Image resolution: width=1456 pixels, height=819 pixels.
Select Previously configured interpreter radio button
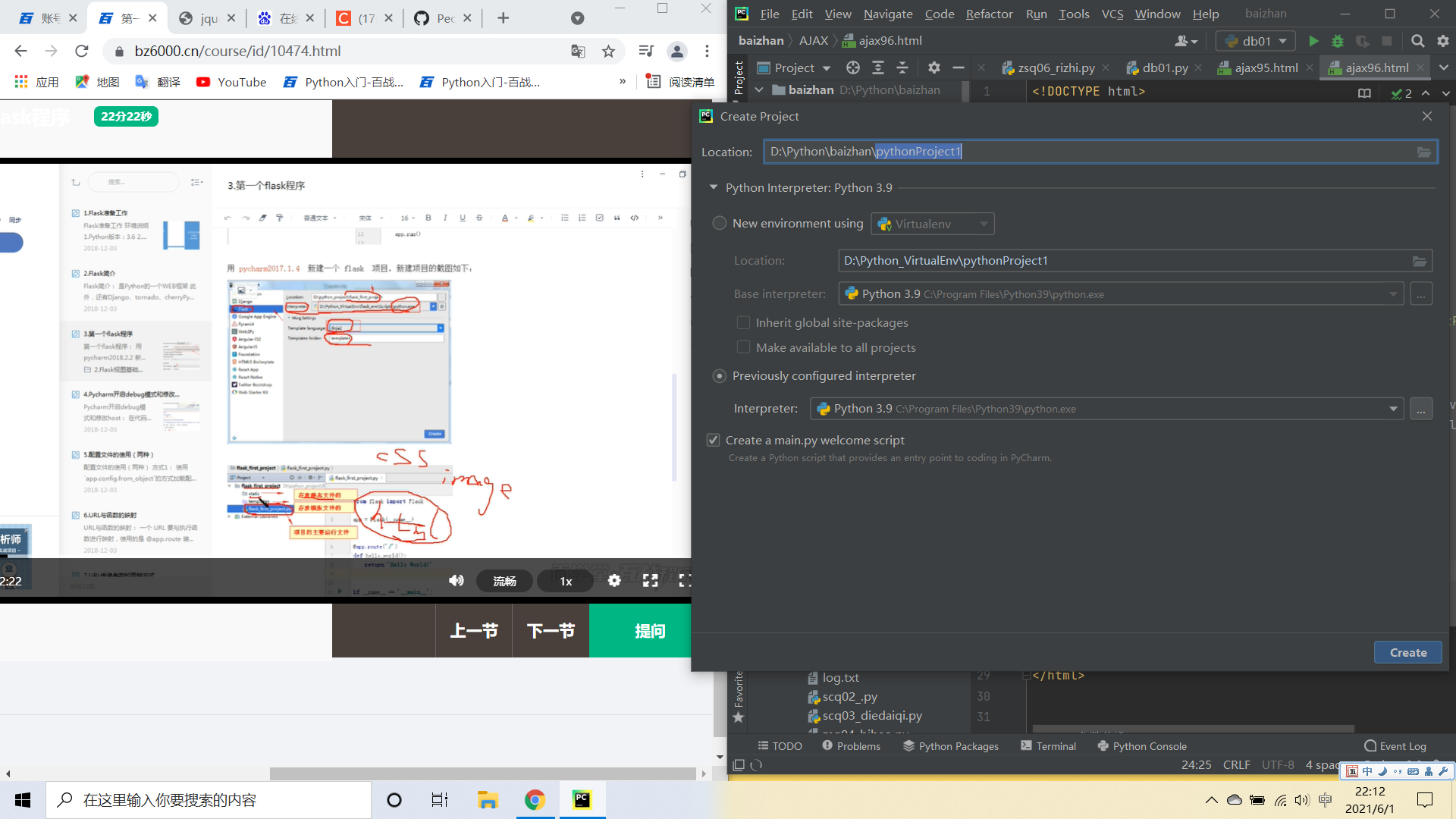[720, 376]
